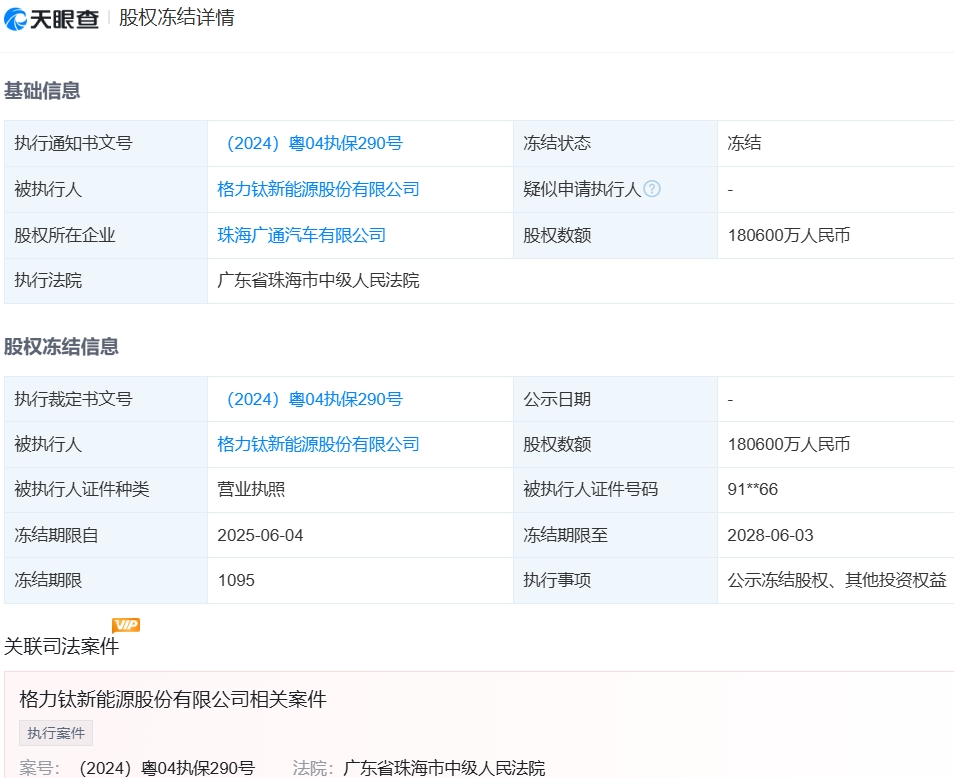
Task: Open 执行通知书文号 link (2024)粤04执保290号
Action: tap(314, 143)
